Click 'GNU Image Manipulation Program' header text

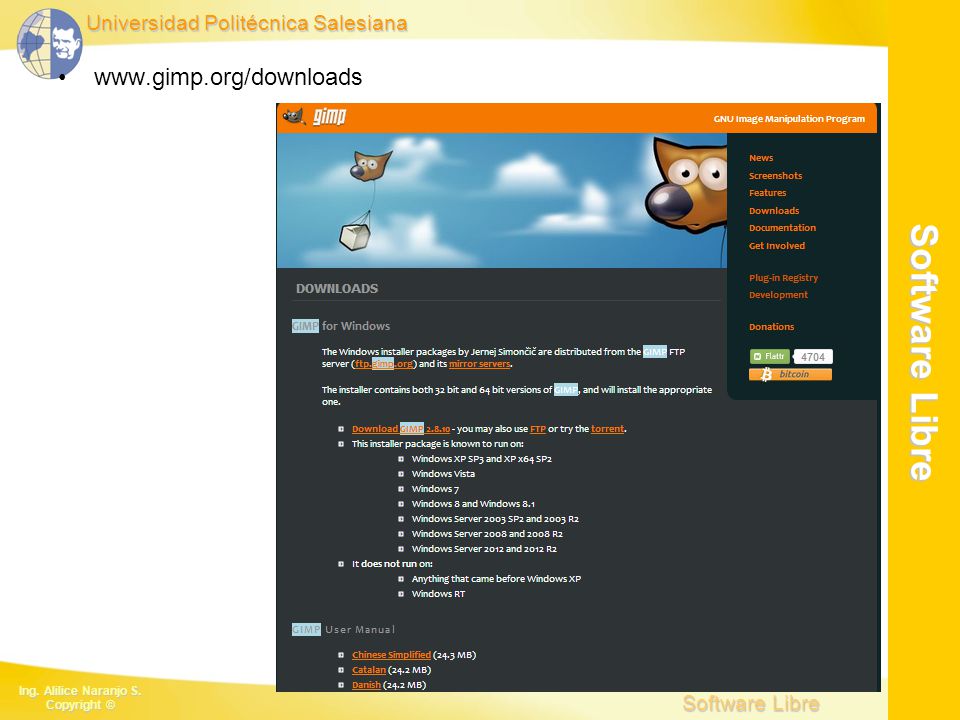pos(789,119)
